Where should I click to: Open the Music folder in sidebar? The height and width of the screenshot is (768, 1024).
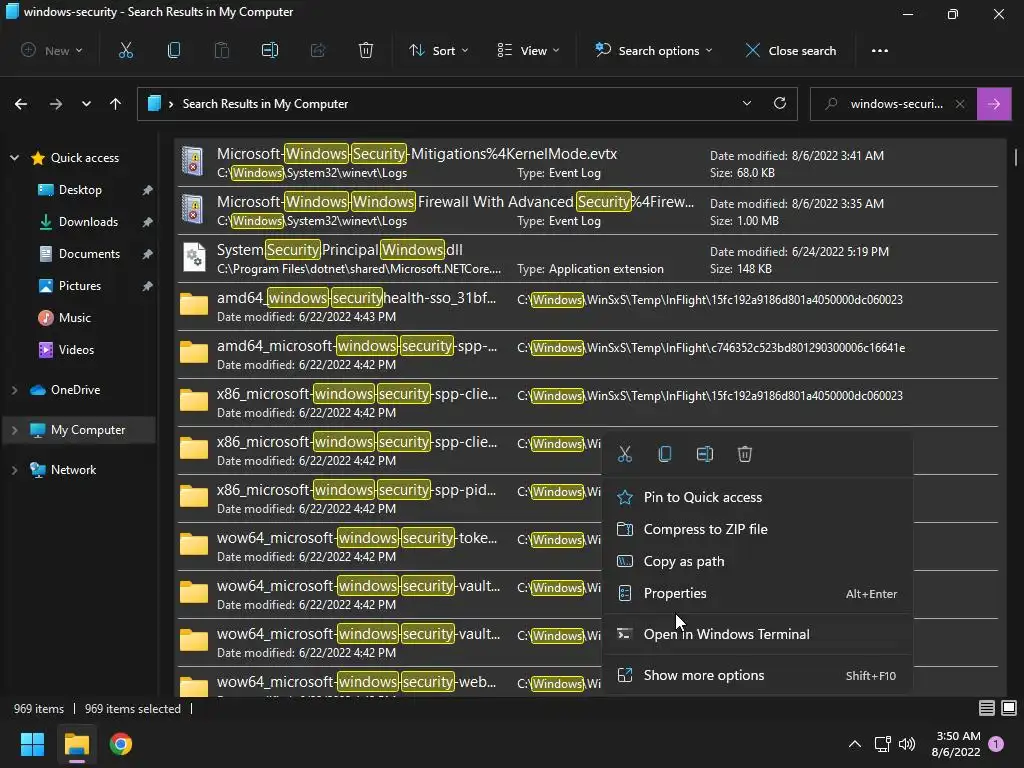pyautogui.click(x=74, y=317)
